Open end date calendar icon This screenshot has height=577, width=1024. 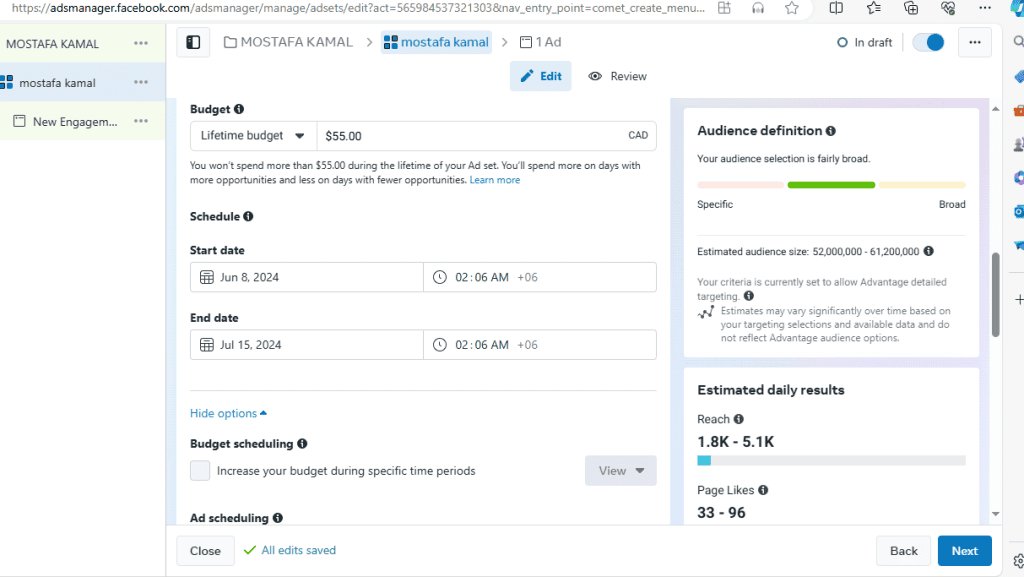pyautogui.click(x=207, y=345)
